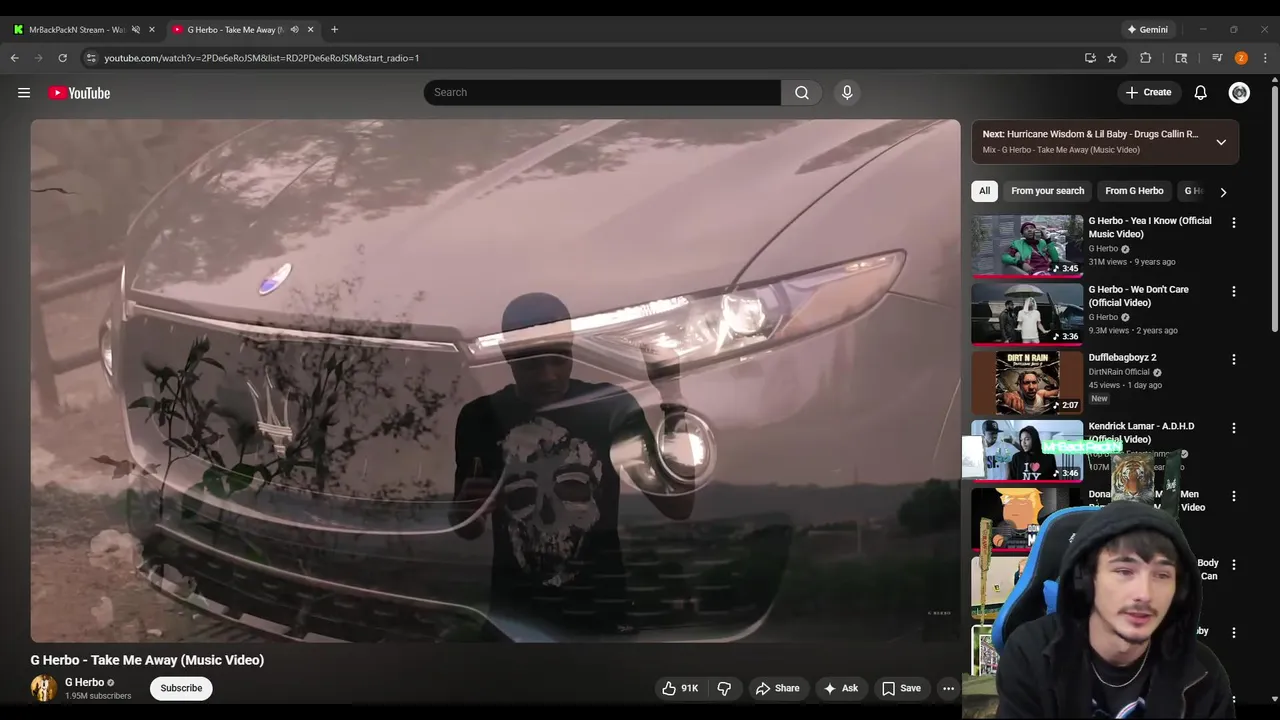The height and width of the screenshot is (720, 1280).
Task: Open Chrome profile avatar Z
Action: (x=1241, y=58)
